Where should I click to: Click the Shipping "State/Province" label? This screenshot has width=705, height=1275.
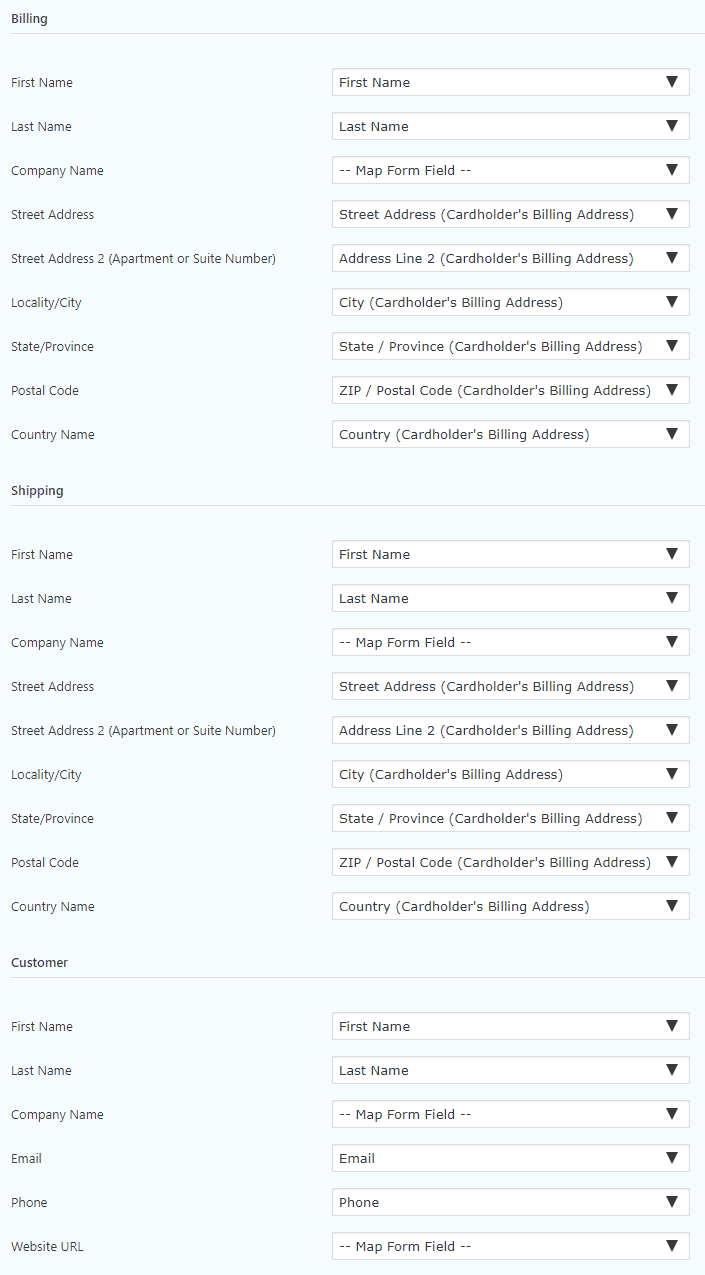pos(52,818)
